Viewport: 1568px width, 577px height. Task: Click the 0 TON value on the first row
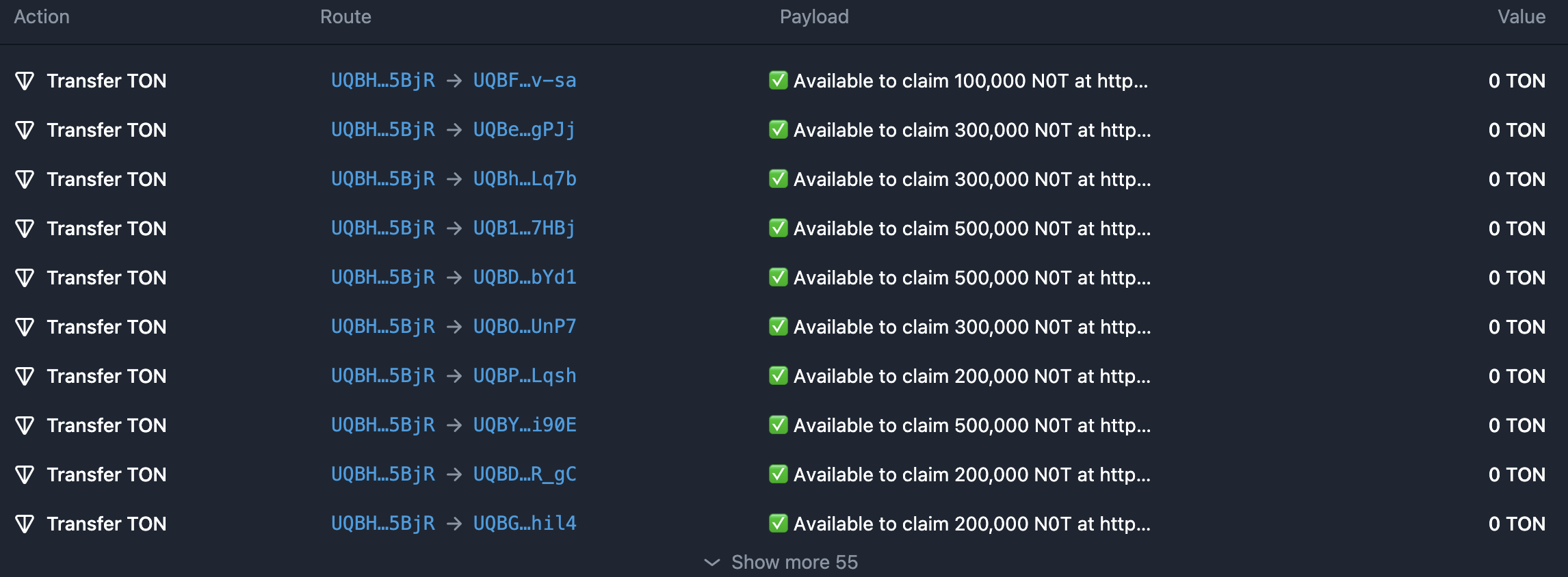(x=1517, y=81)
